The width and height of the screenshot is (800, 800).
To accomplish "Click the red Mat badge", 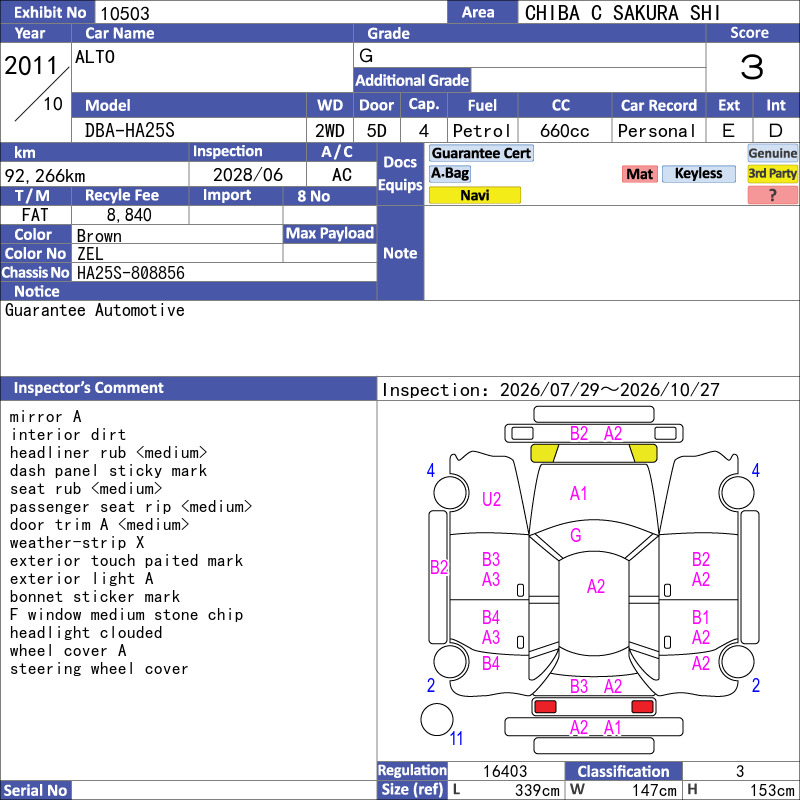I will (x=640, y=174).
